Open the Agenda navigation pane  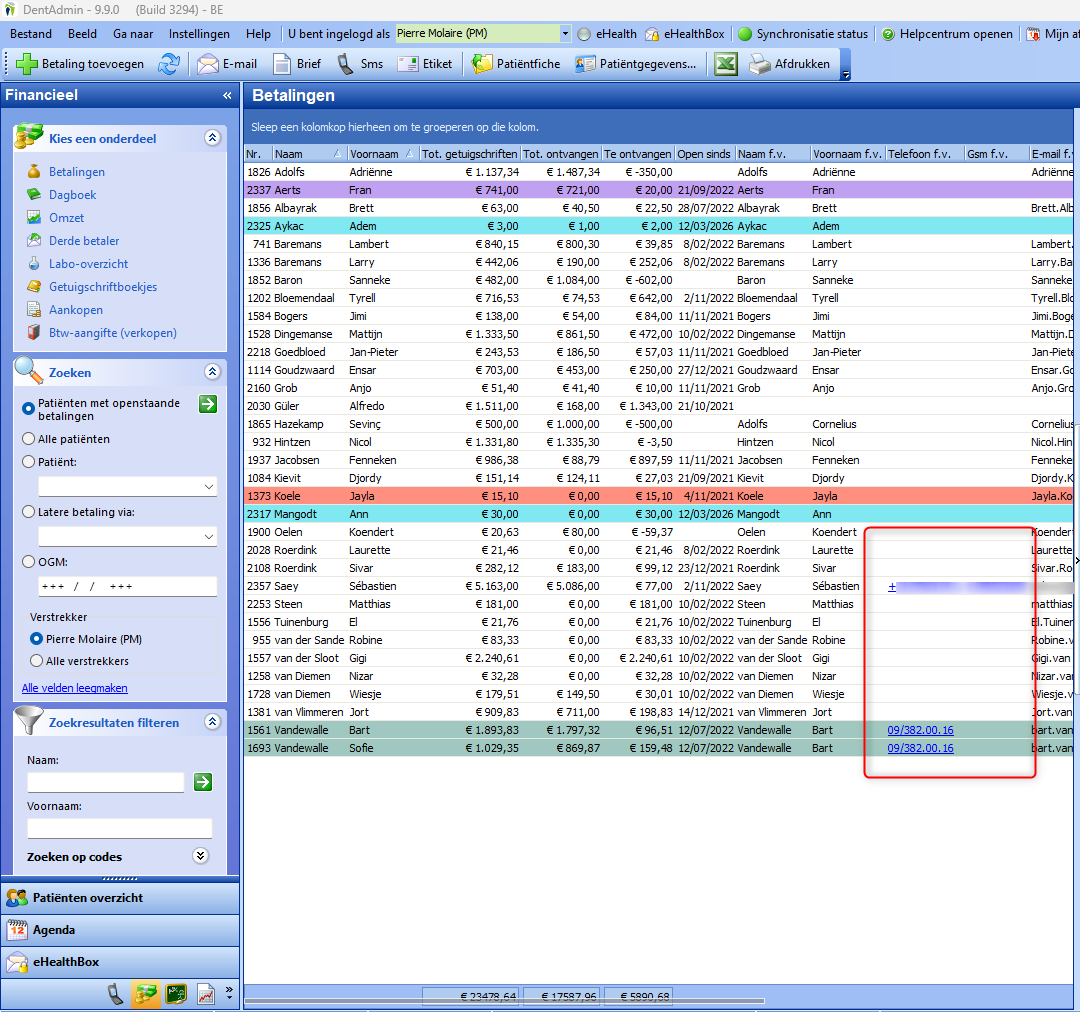[x=120, y=930]
